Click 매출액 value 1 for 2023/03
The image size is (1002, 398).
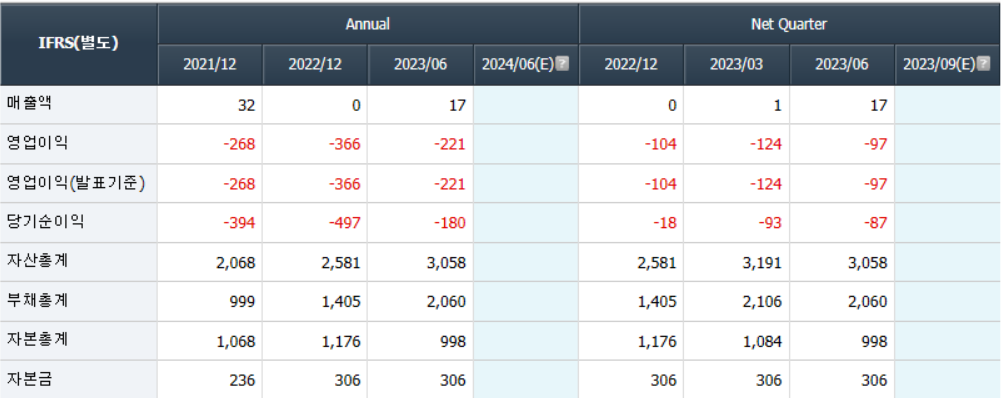coord(777,105)
